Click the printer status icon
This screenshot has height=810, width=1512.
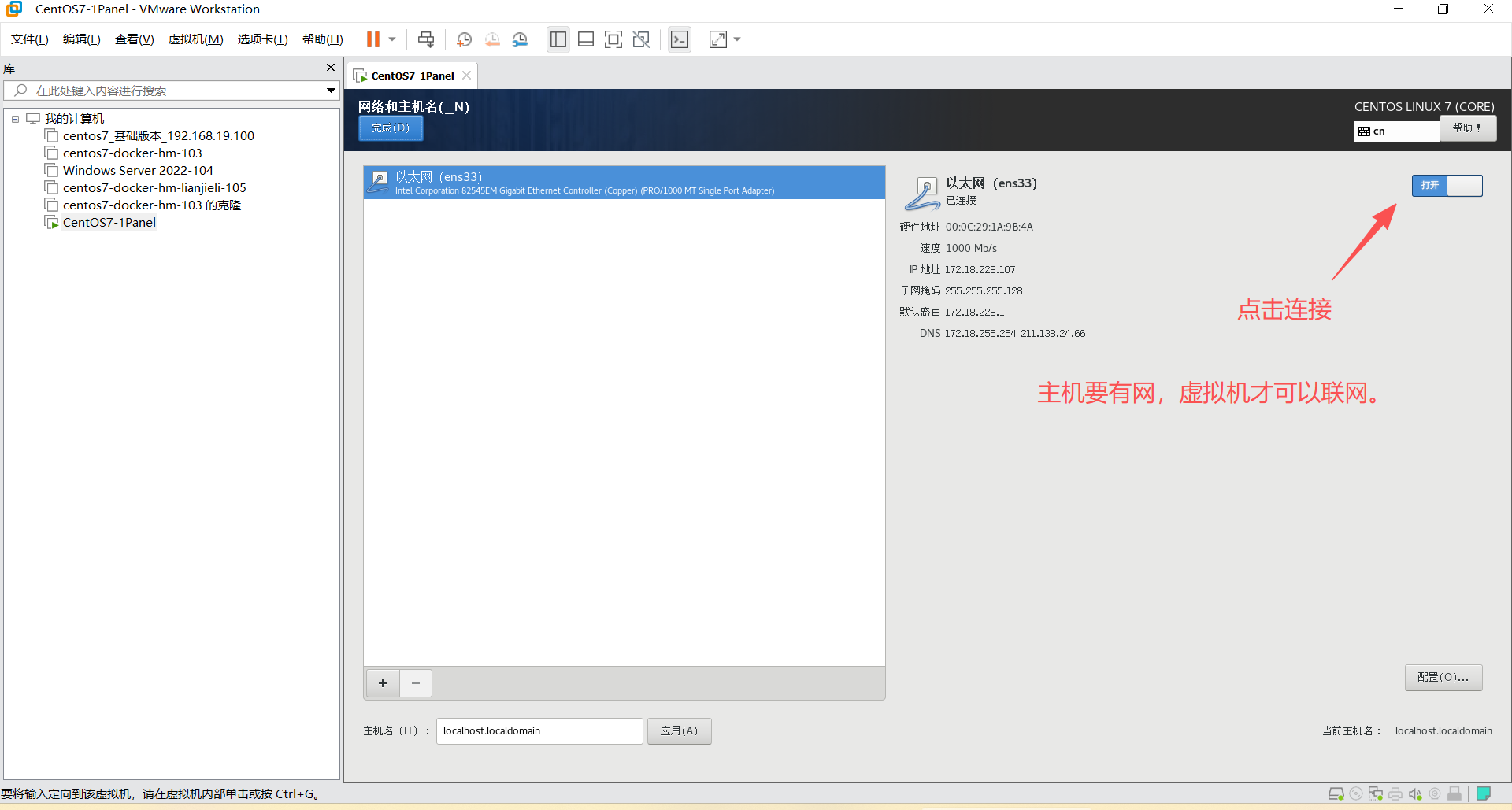[x=1395, y=793]
